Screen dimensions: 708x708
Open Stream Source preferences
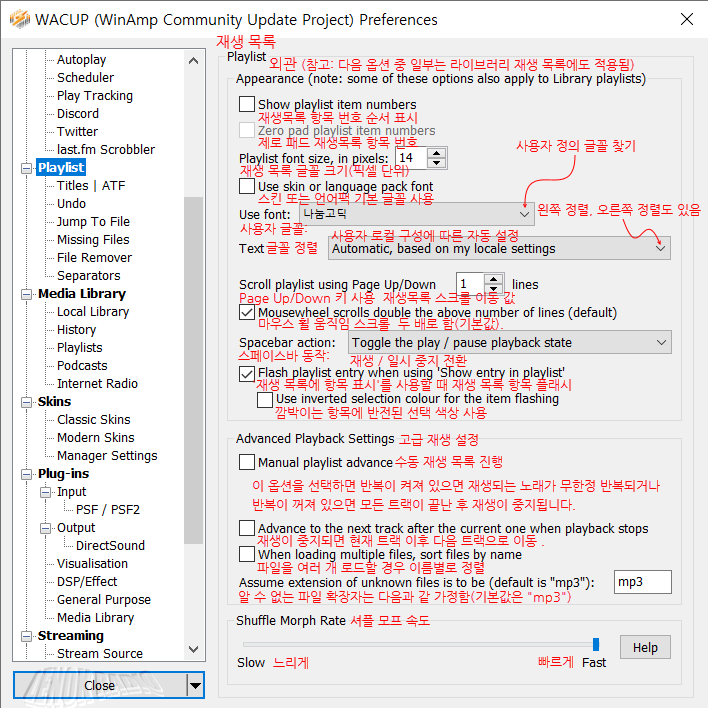100,653
